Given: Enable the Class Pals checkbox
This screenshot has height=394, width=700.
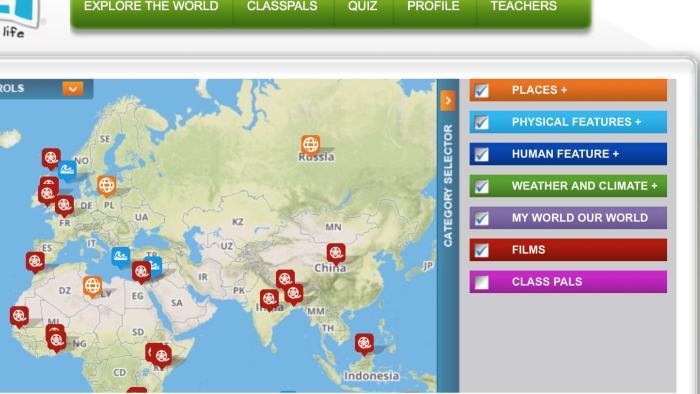Looking at the screenshot, I should [x=481, y=282].
